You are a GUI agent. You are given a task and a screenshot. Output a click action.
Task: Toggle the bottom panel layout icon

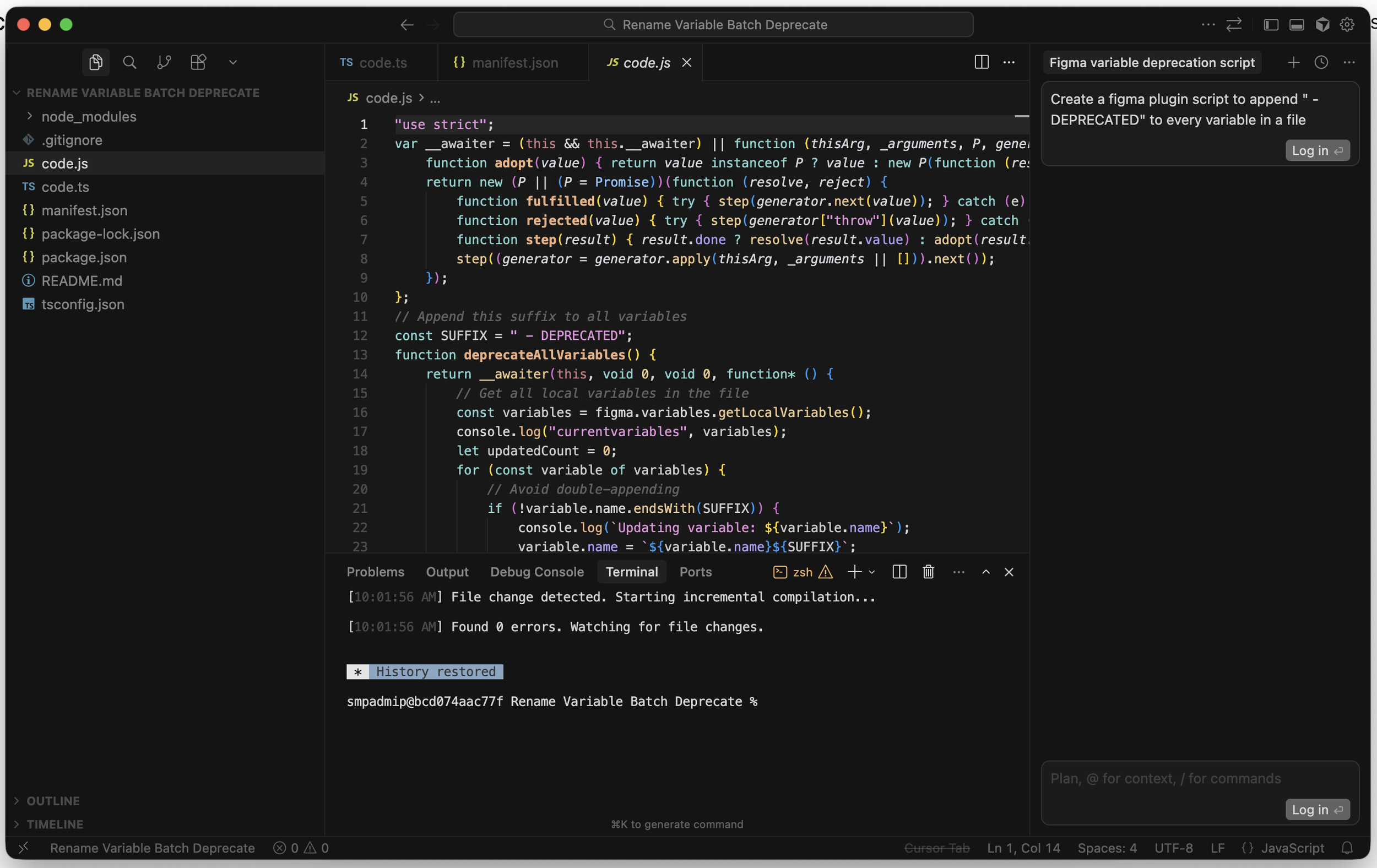coord(1297,25)
